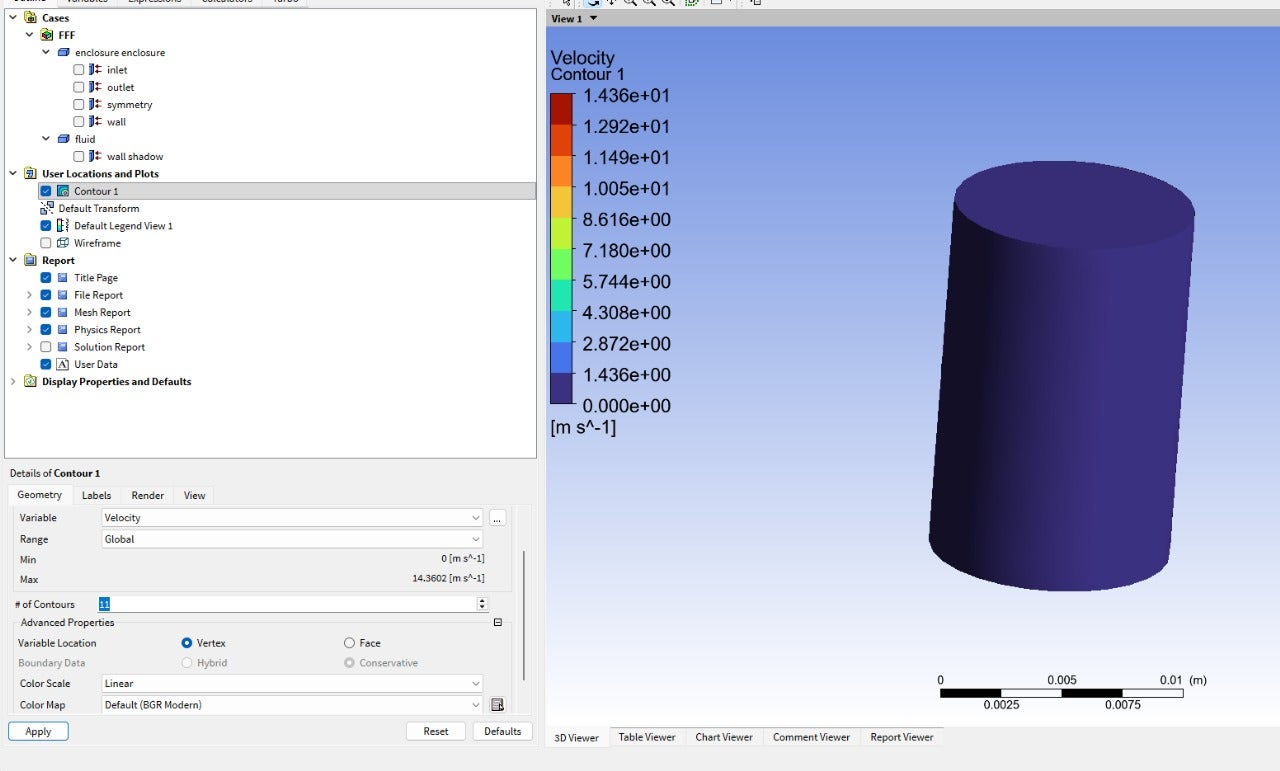Open the View 1 dropdown arrow
Screen dimensions: 1280x771
click(593, 19)
